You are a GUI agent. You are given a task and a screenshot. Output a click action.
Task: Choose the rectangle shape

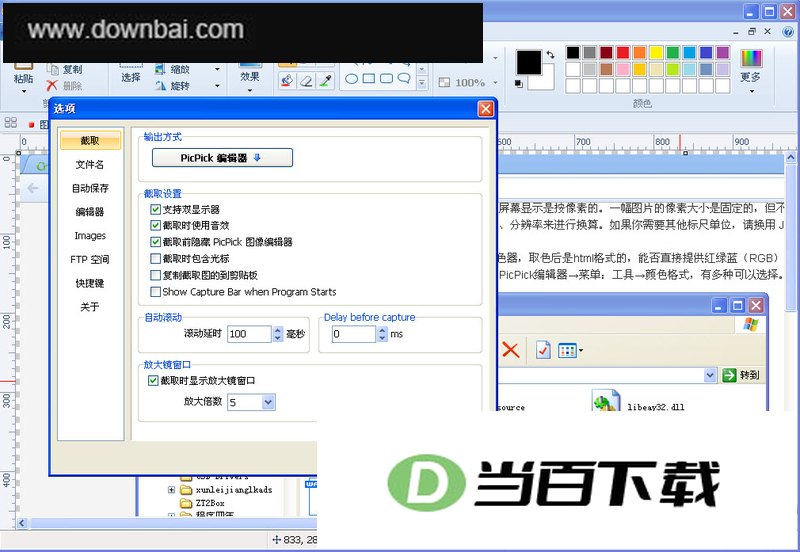(369, 79)
